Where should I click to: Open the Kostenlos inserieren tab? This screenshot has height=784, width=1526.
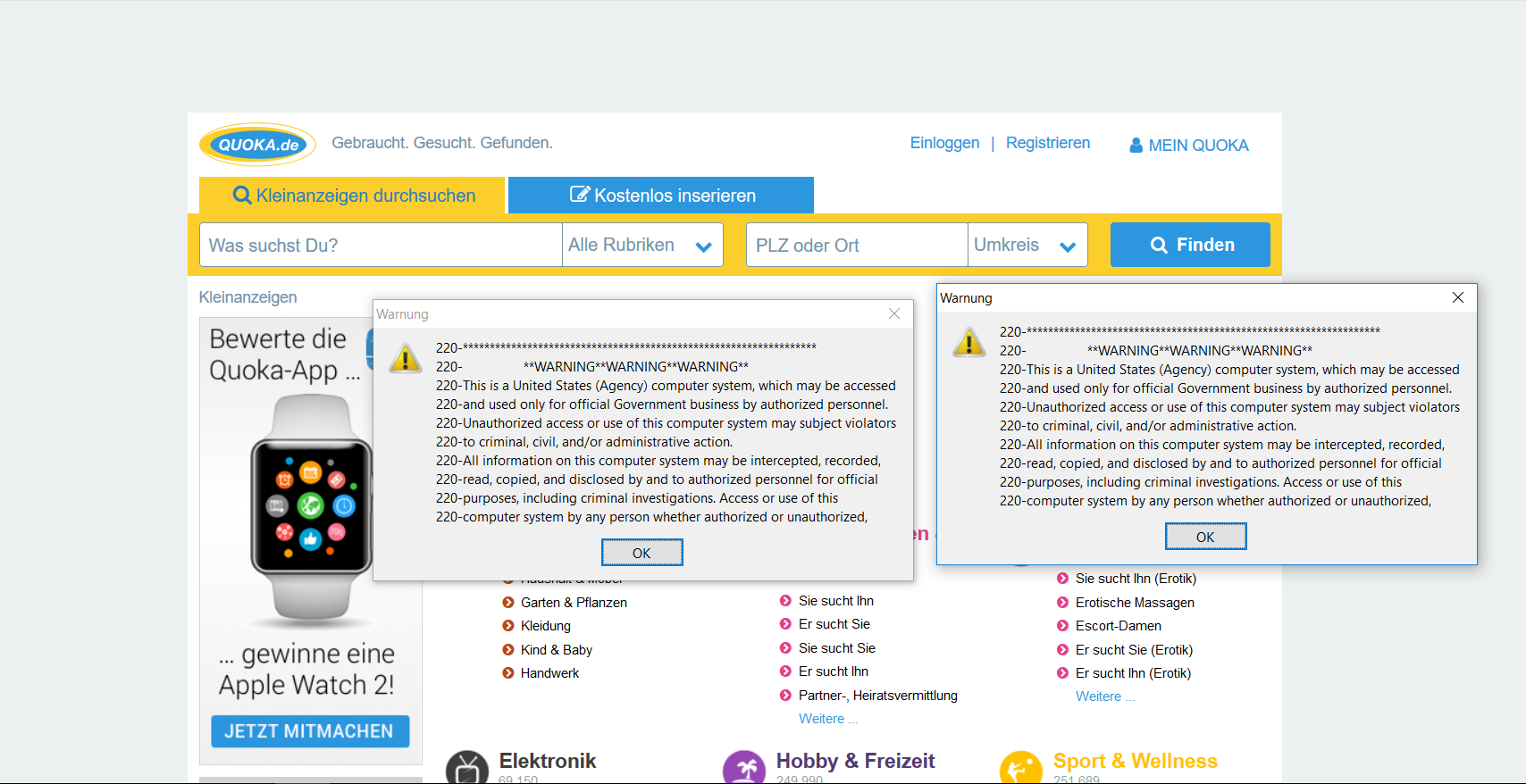coord(661,196)
